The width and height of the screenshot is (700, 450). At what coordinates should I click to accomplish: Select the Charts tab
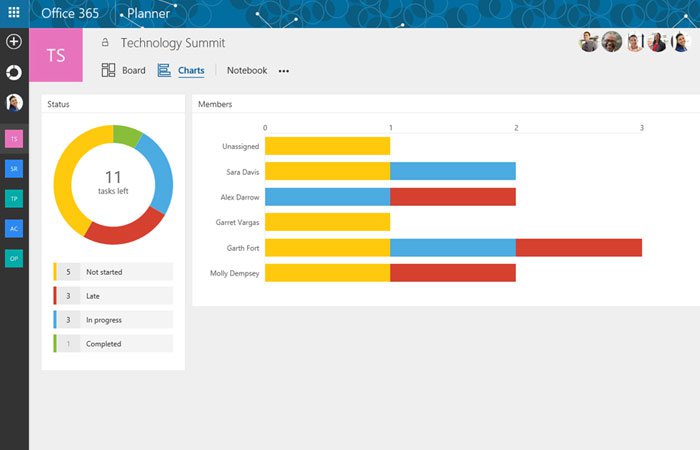191,71
